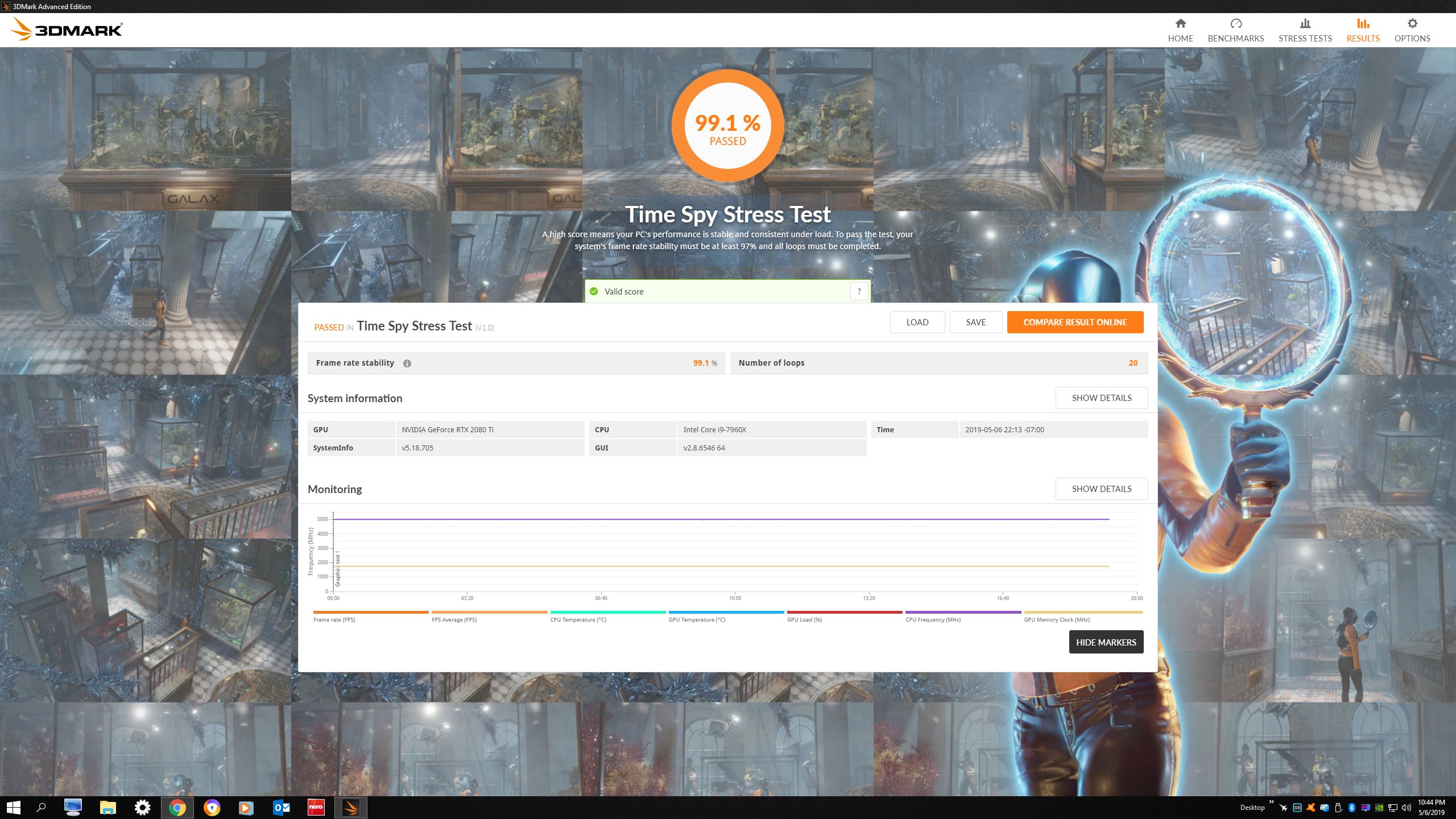Switch to the Results tab
The width and height of the screenshot is (1456, 819).
tap(1363, 30)
